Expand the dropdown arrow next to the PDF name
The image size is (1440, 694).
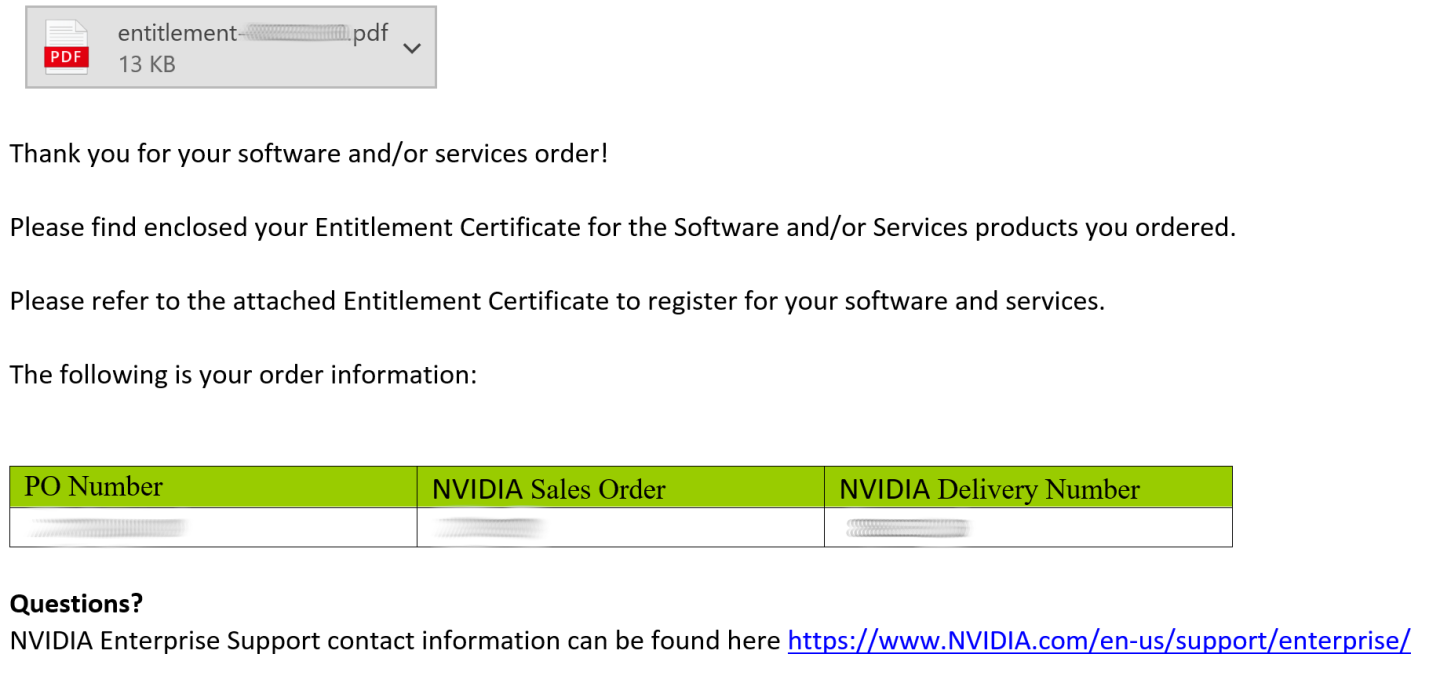411,46
